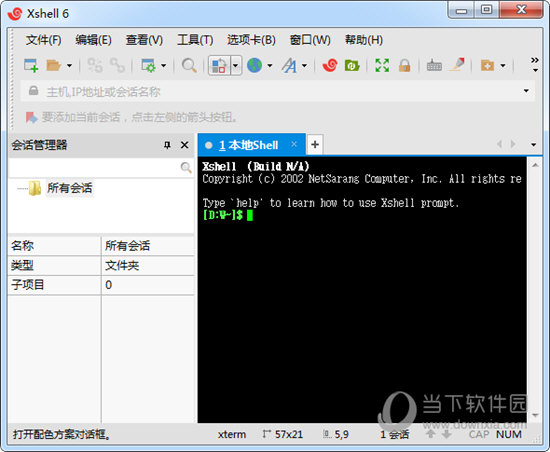Click the session manager search magnifier
550x452 pixels.
[x=186, y=168]
